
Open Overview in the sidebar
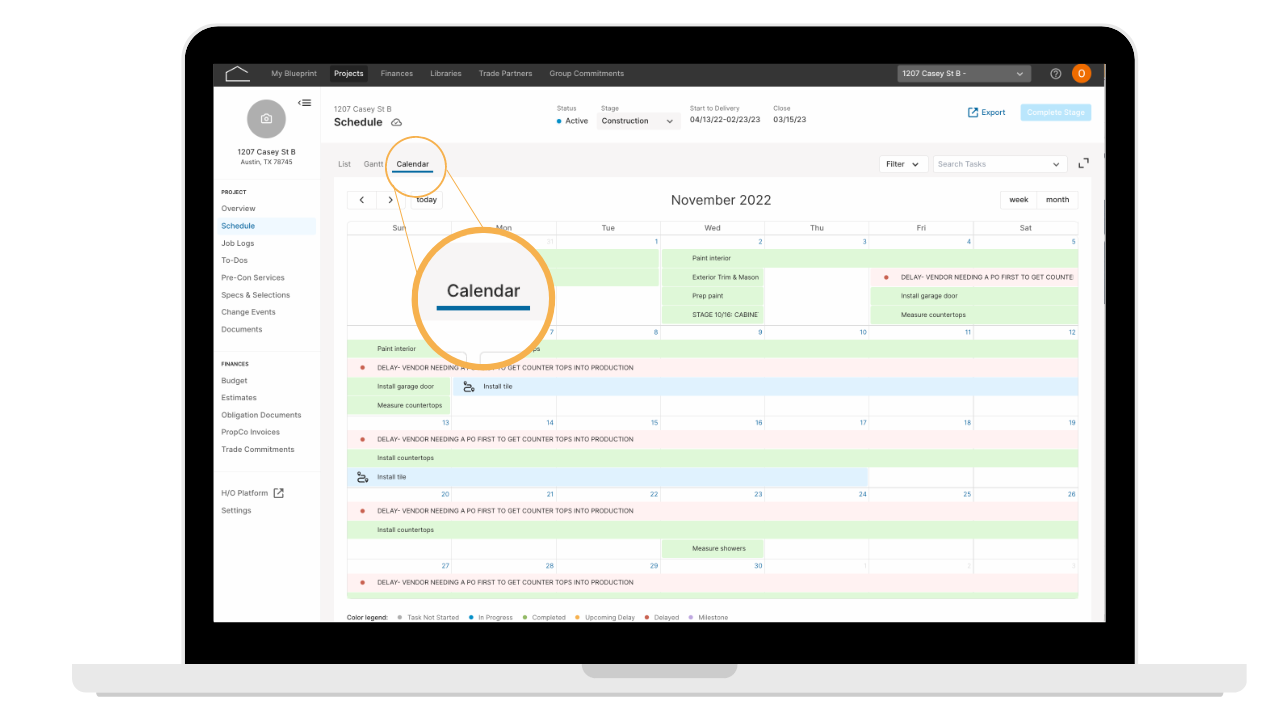[239, 209]
